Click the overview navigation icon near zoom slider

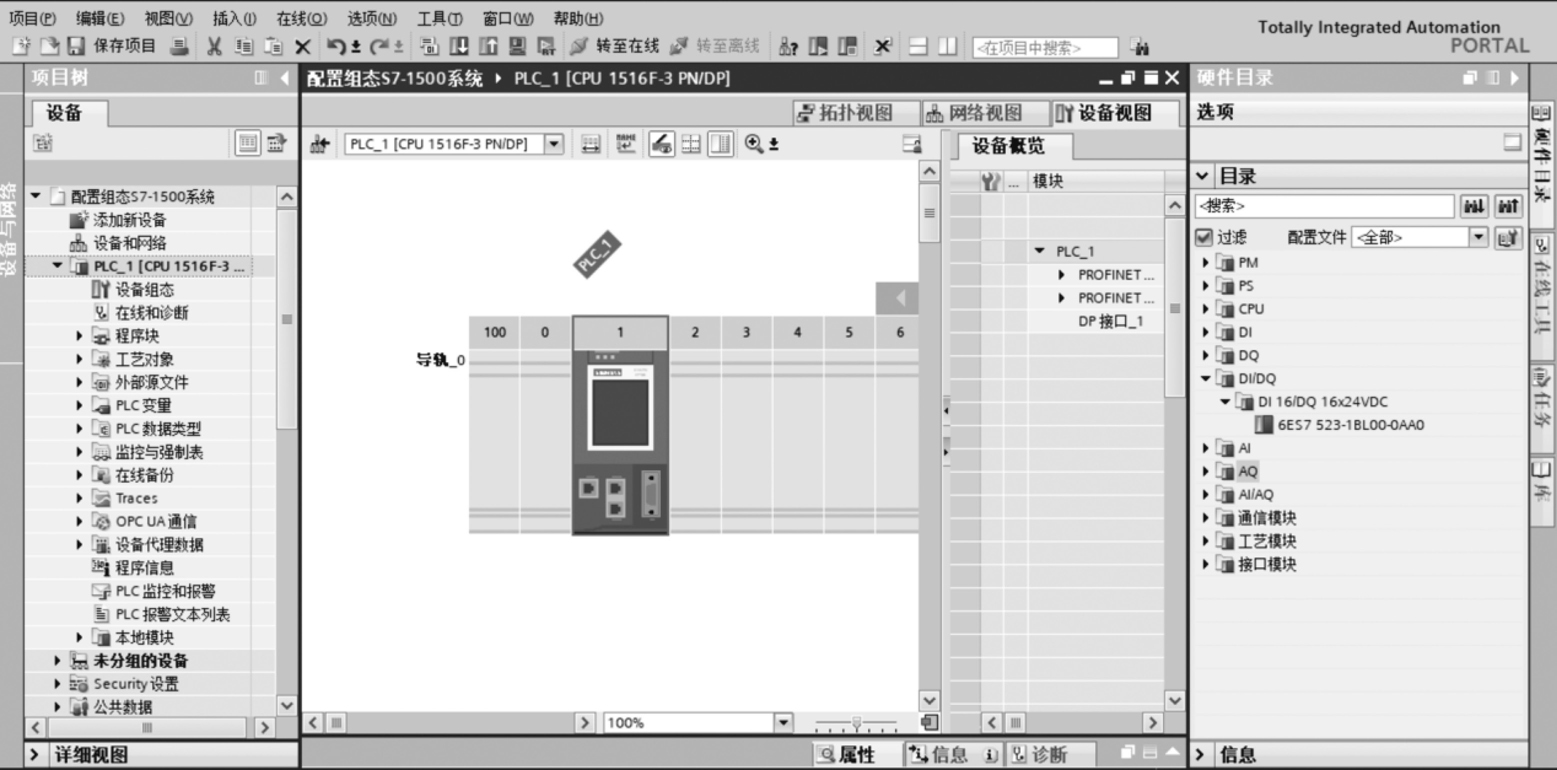(929, 722)
